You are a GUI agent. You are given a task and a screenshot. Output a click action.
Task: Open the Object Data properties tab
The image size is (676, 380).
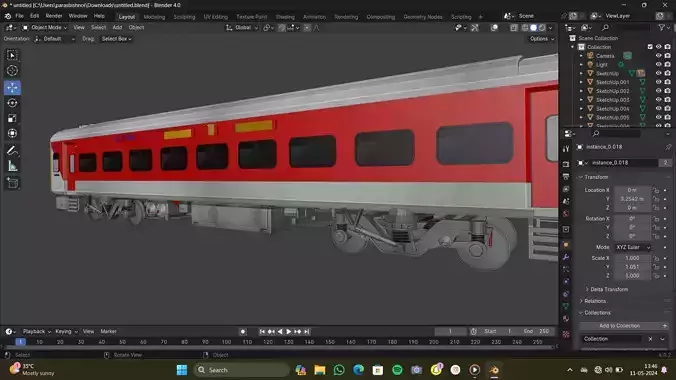566,306
